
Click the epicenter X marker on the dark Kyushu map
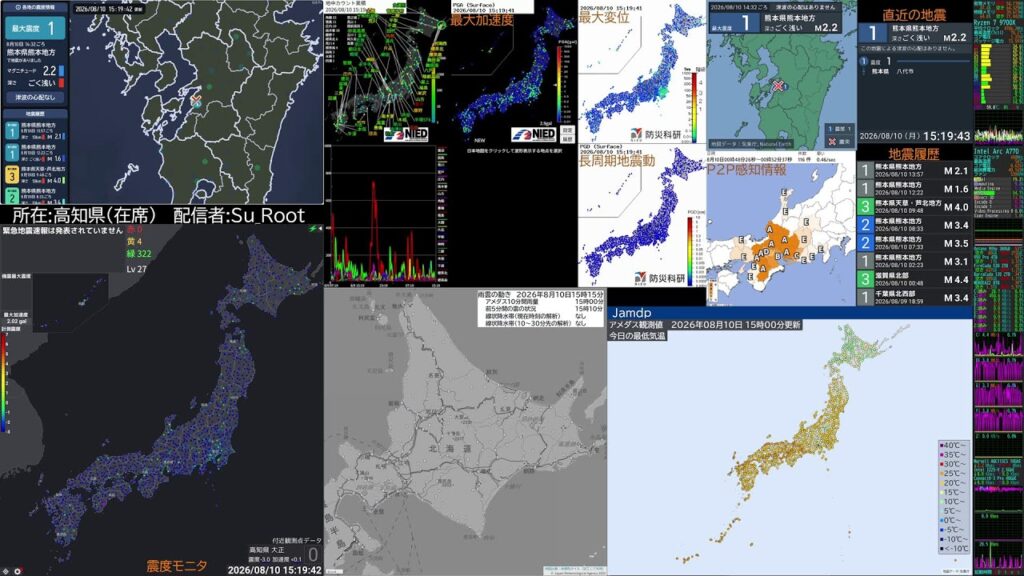click(196, 101)
